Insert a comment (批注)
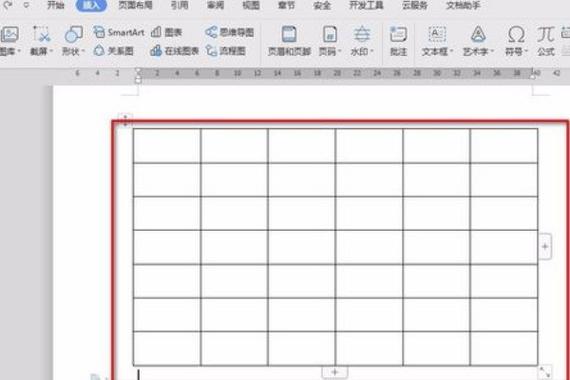Image resolution: width=570 pixels, height=380 pixels. pyautogui.click(x=398, y=41)
